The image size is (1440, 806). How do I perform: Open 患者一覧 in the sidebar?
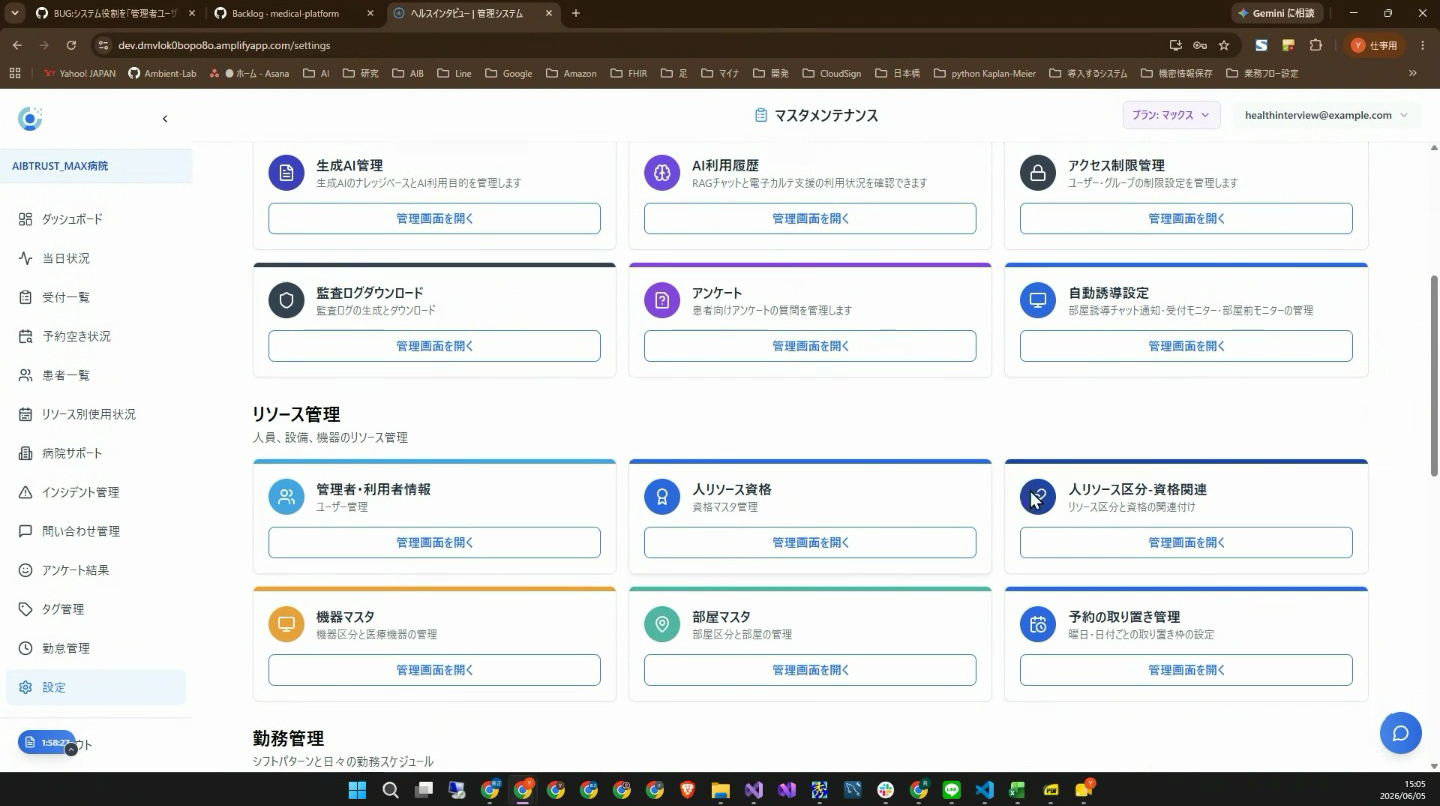(x=96, y=375)
